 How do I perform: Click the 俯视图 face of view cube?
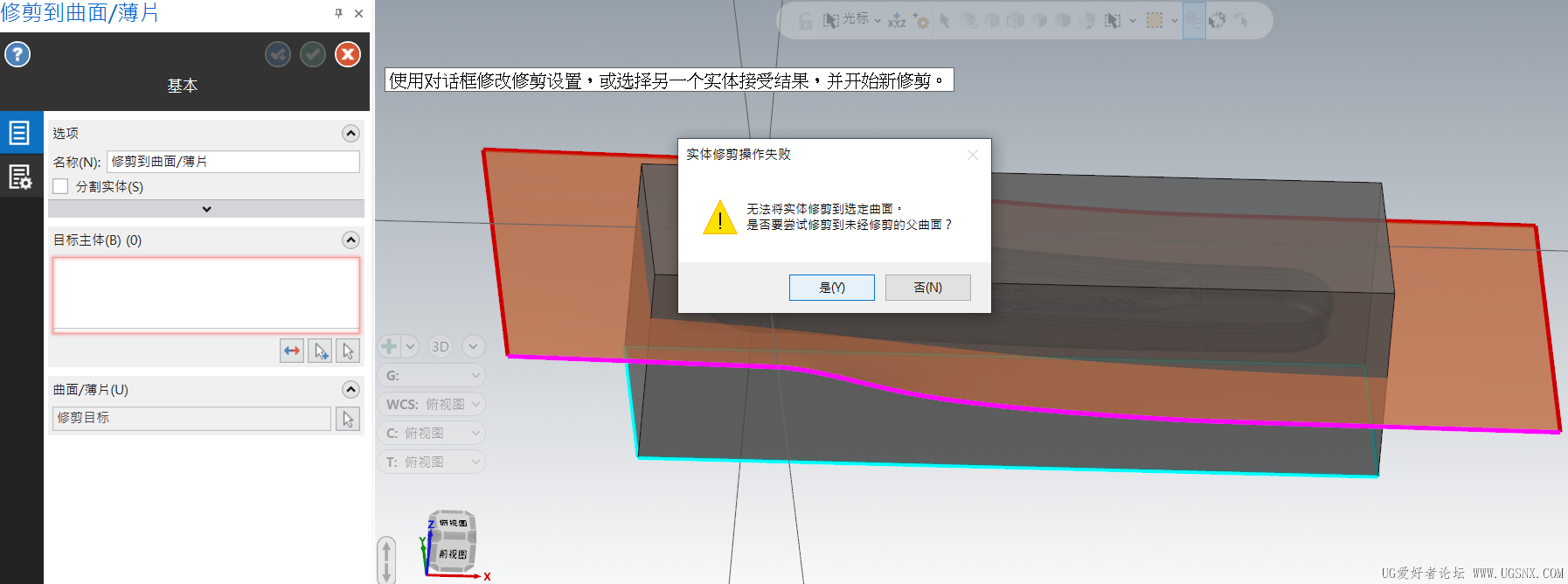pos(453,523)
